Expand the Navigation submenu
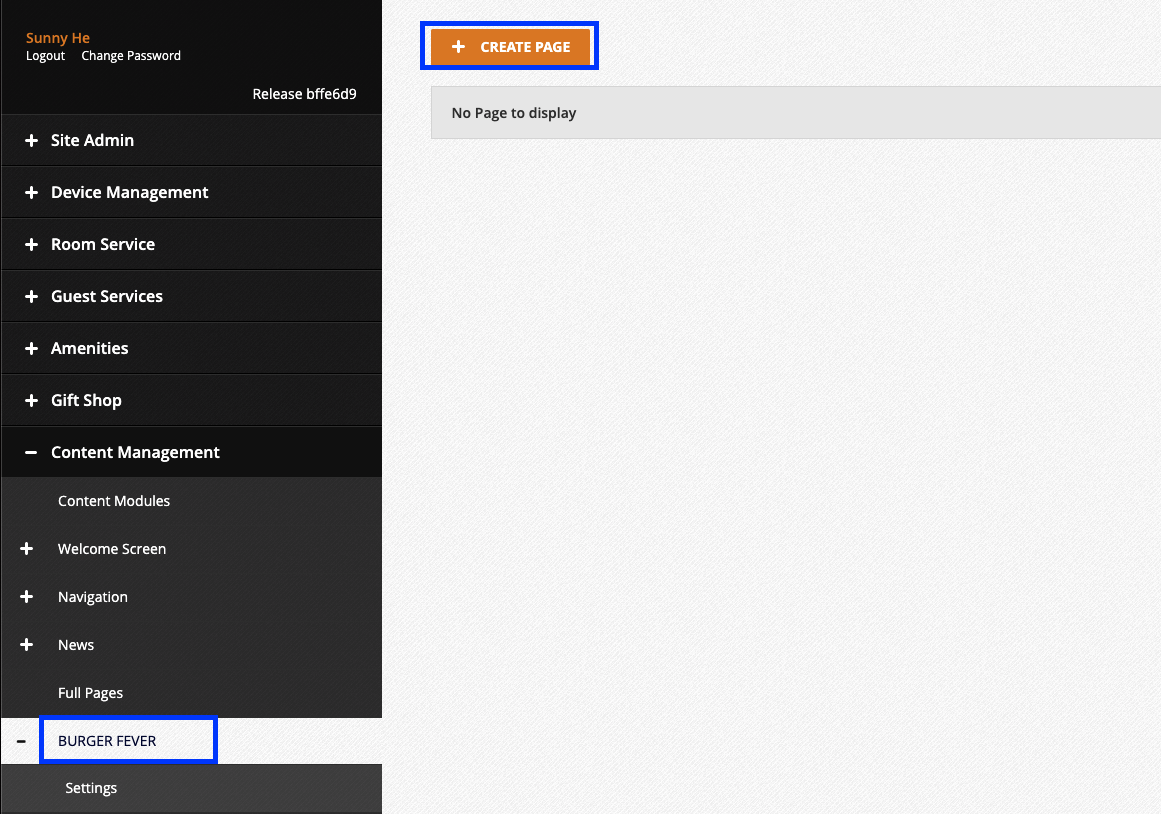This screenshot has height=814, width=1161. coord(25,597)
